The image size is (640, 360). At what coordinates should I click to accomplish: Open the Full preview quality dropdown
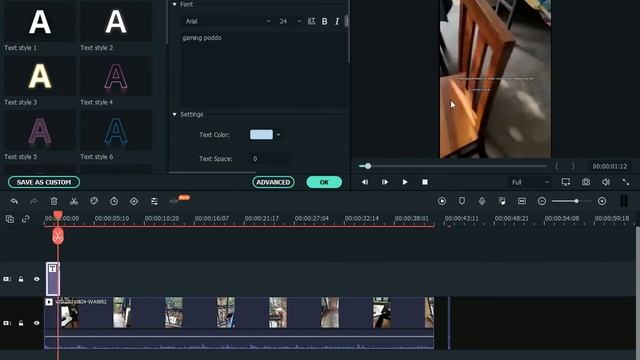[x=530, y=182]
